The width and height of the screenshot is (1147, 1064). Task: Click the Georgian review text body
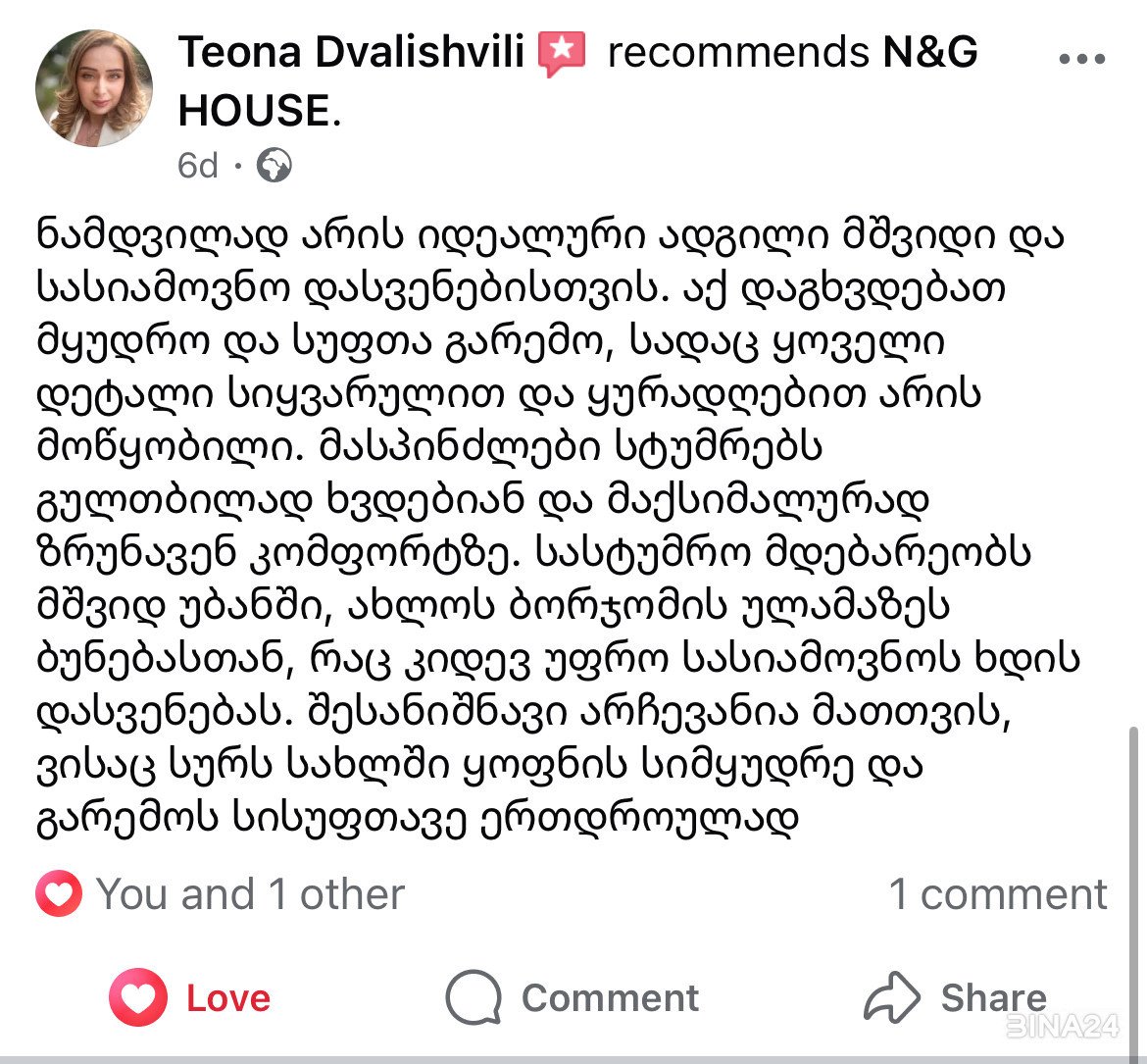(558, 527)
